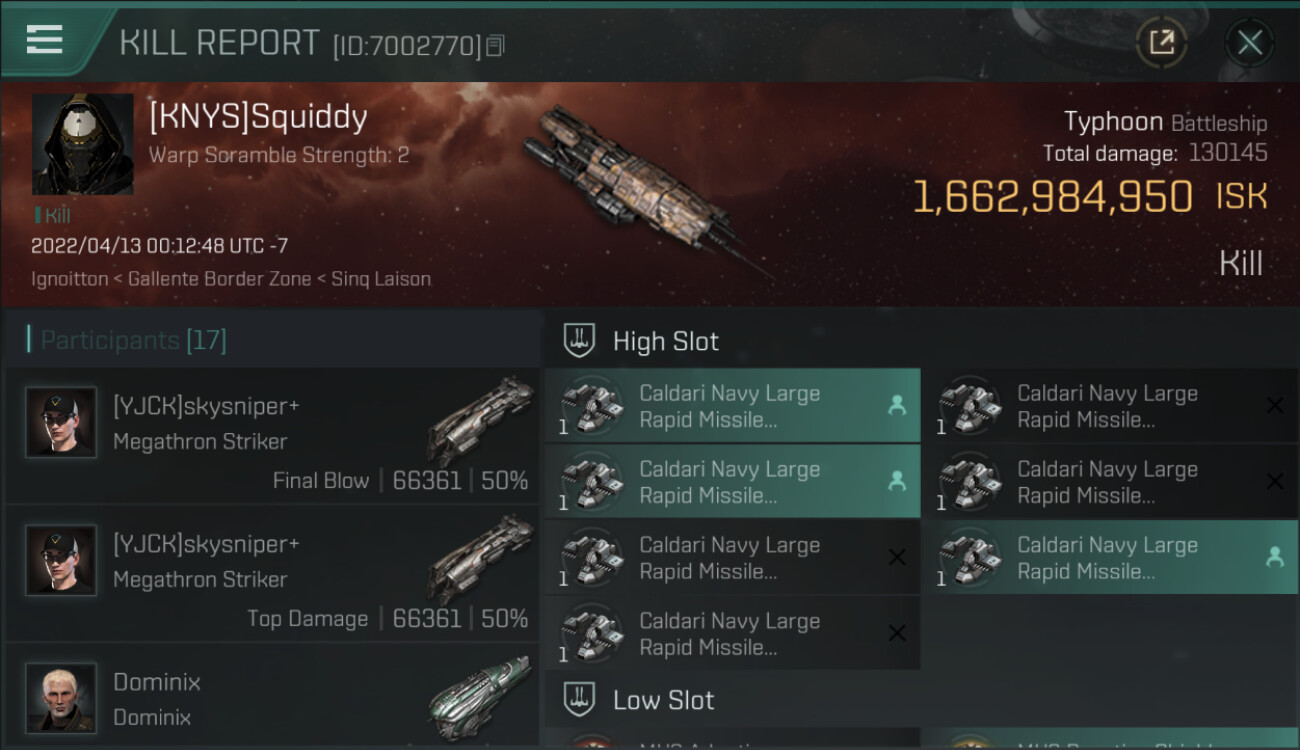Screen dimensions: 1300x750
Task: Toggle person icon on bottom-right missile launcher
Action: pyautogui.click(x=1274, y=557)
